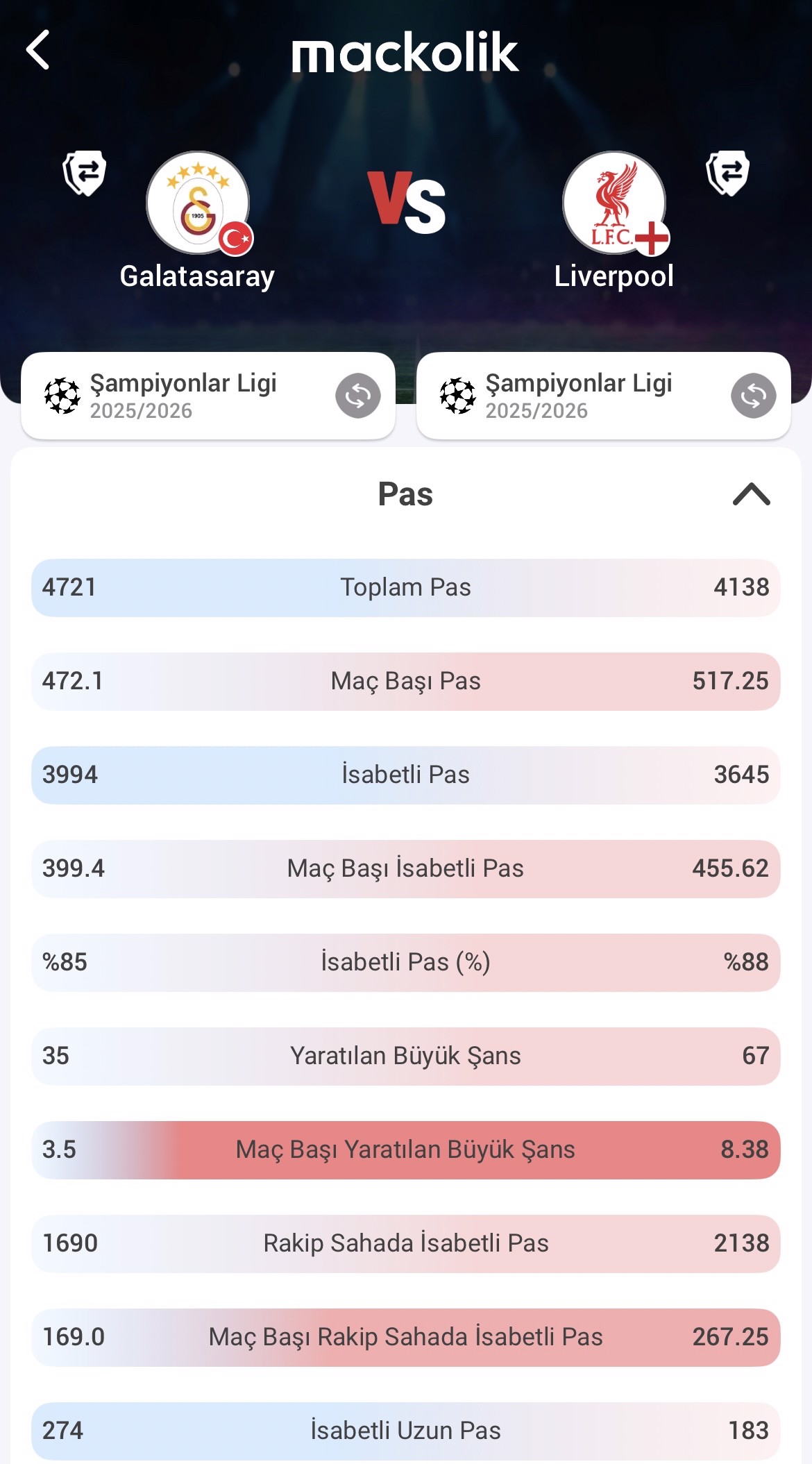
Task: Tap the back arrow icon
Action: click(38, 50)
